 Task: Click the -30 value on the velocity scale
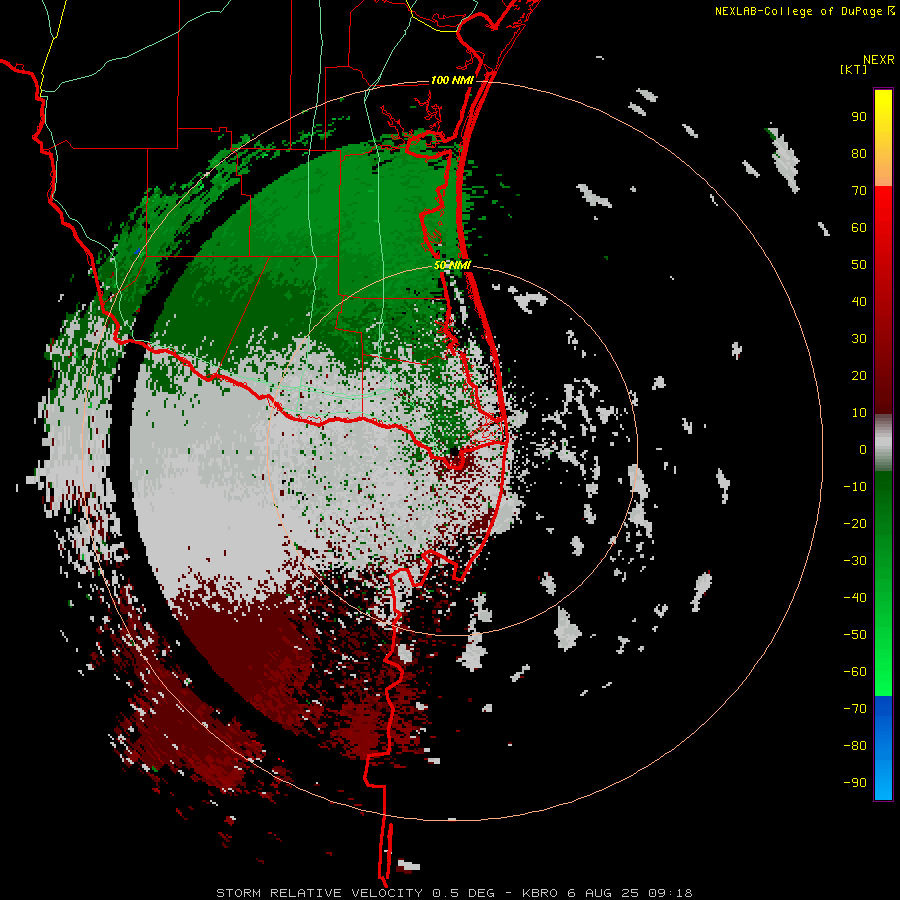pyautogui.click(x=855, y=561)
